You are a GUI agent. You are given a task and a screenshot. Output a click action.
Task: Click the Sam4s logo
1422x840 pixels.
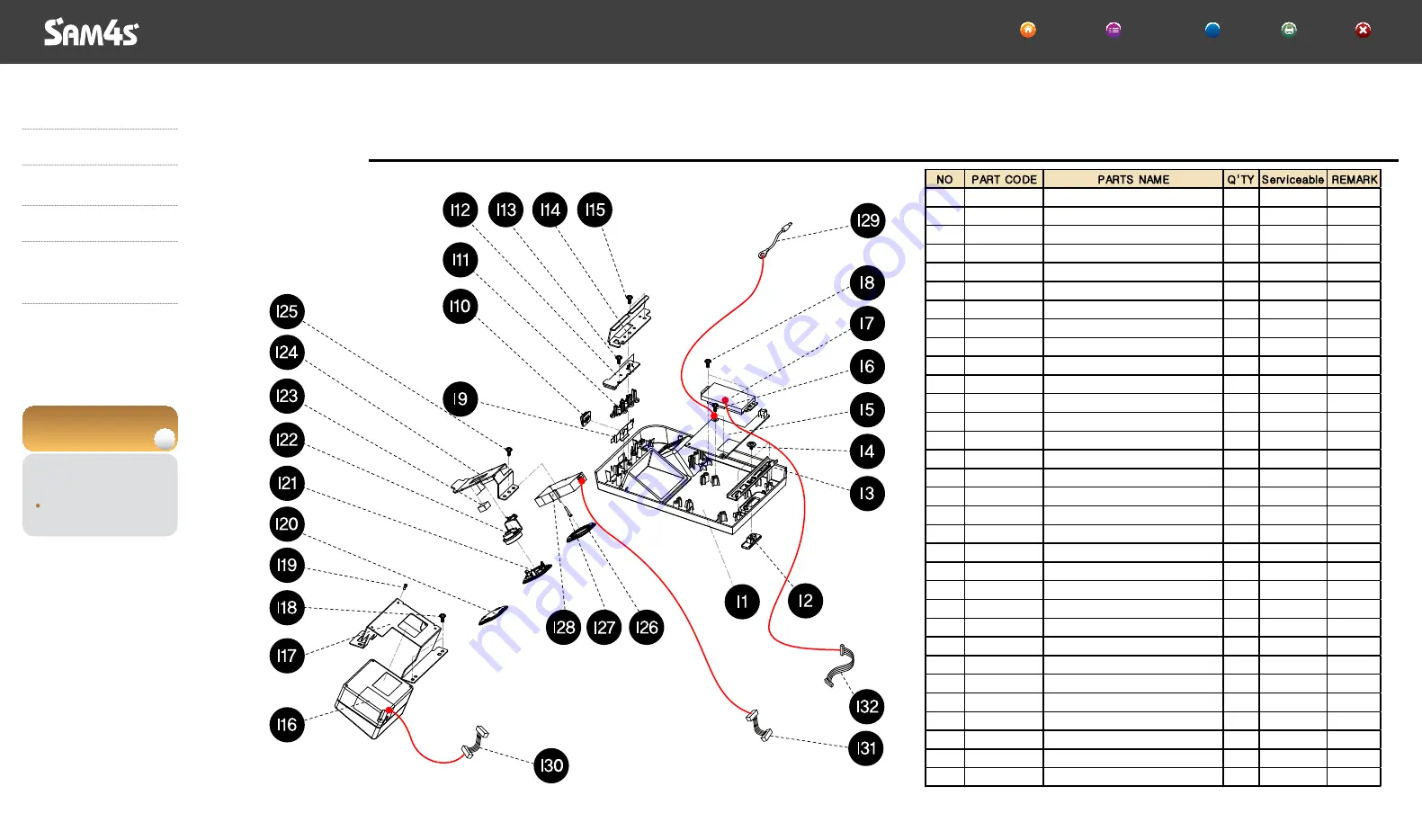pyautogui.click(x=91, y=32)
